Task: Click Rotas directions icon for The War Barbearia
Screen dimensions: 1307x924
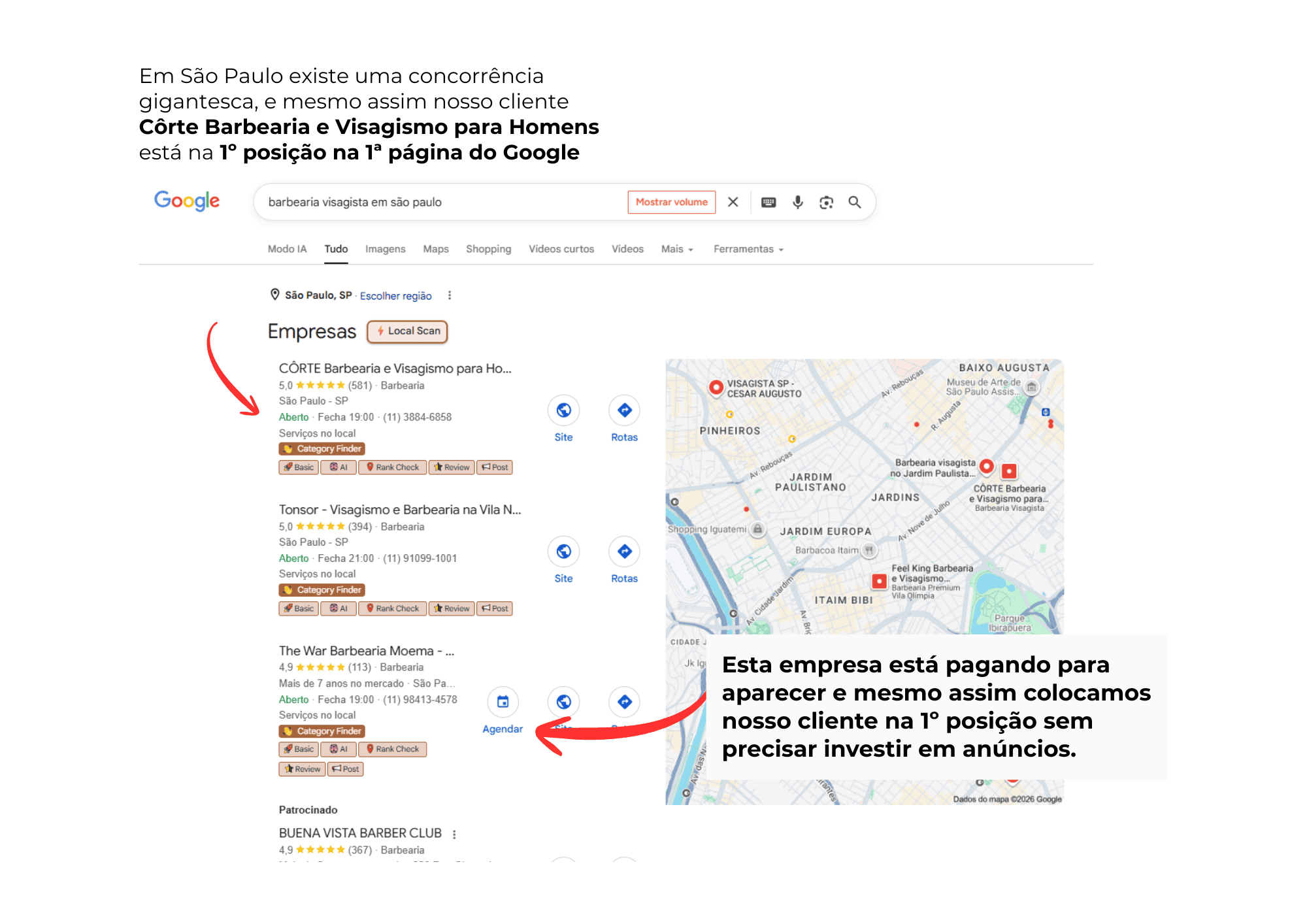Action: pyautogui.click(x=624, y=702)
